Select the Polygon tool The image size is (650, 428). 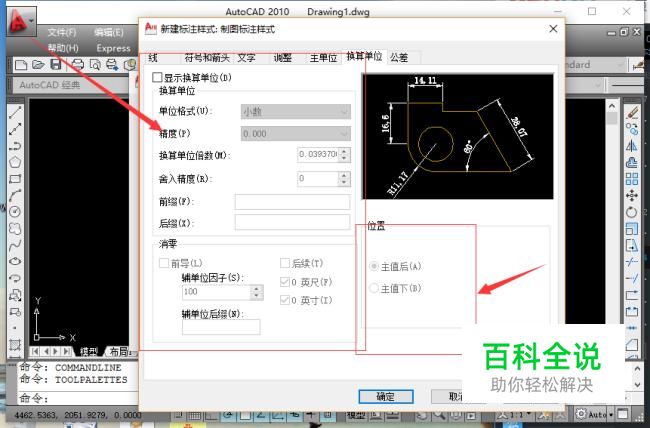(15, 162)
